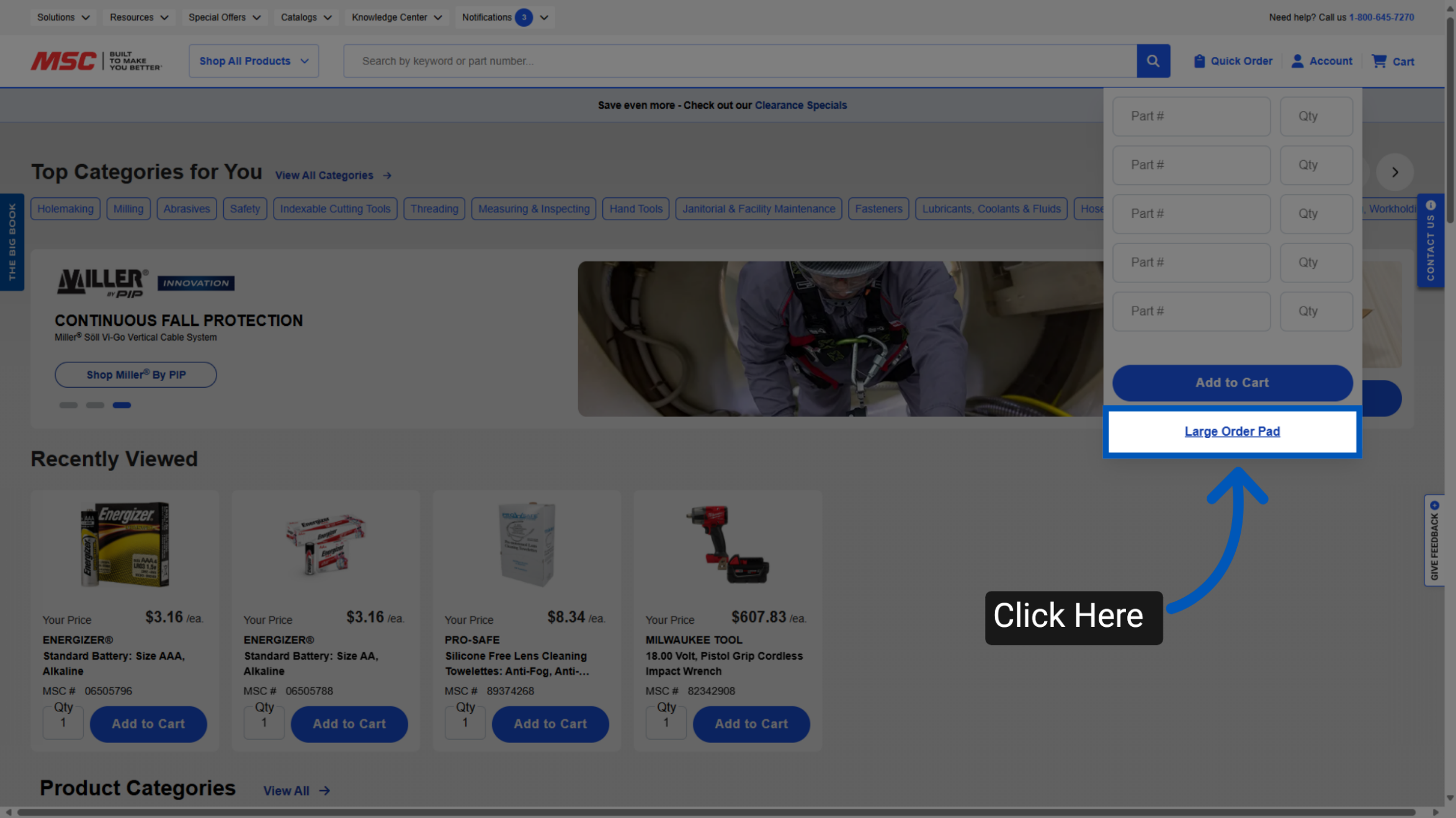Select Lubricants, Coolants & Fluids category
Screen dimensions: 1456x818
pyautogui.click(x=991, y=209)
